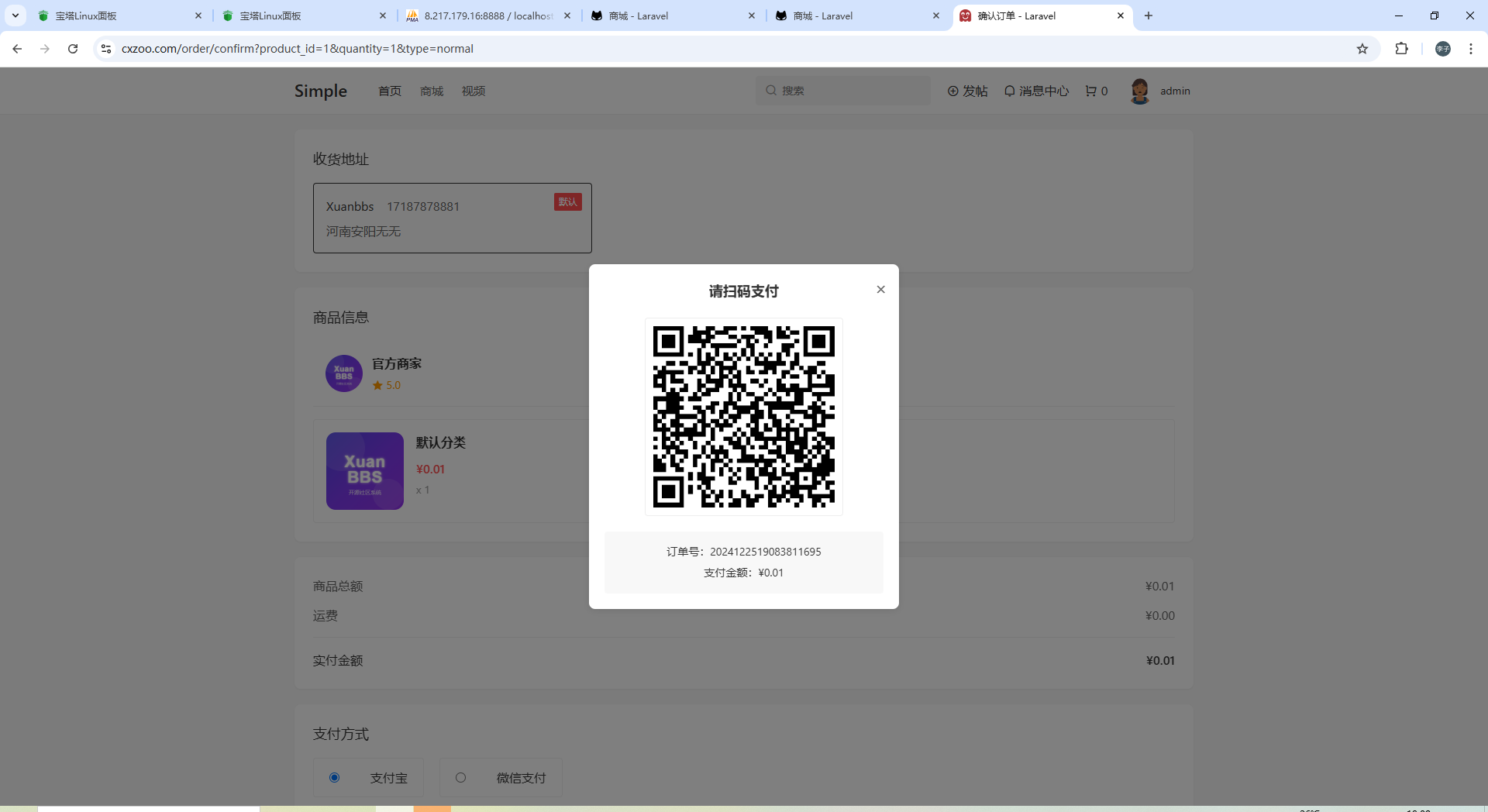This screenshot has height=812, width=1488.
Task: Click the 发帖 post button
Action: [968, 91]
